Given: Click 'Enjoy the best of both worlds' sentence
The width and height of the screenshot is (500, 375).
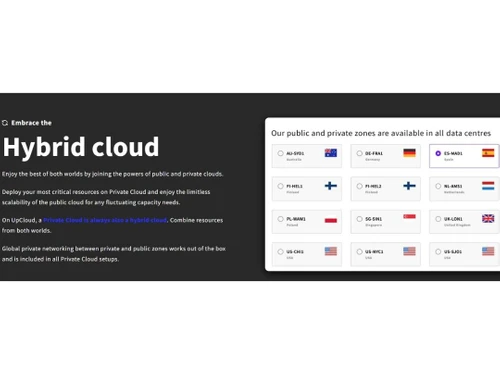Looking at the screenshot, I should (x=112, y=174).
